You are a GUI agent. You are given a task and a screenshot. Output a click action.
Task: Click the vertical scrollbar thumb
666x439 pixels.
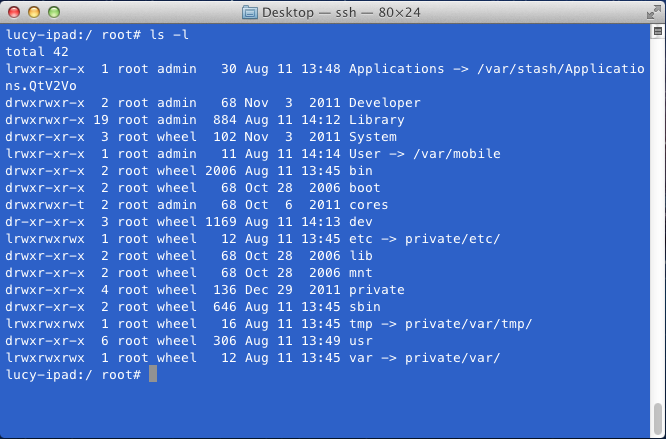(x=658, y=418)
